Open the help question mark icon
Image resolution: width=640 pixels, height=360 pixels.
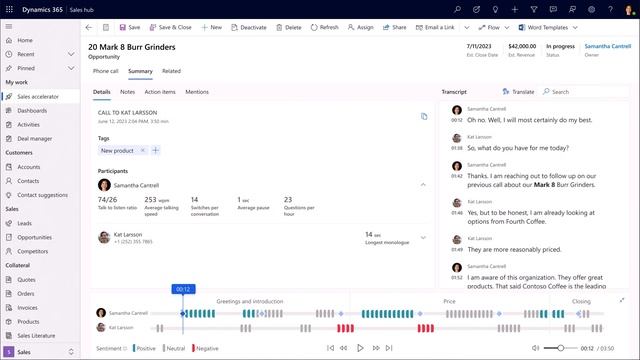click(x=610, y=9)
